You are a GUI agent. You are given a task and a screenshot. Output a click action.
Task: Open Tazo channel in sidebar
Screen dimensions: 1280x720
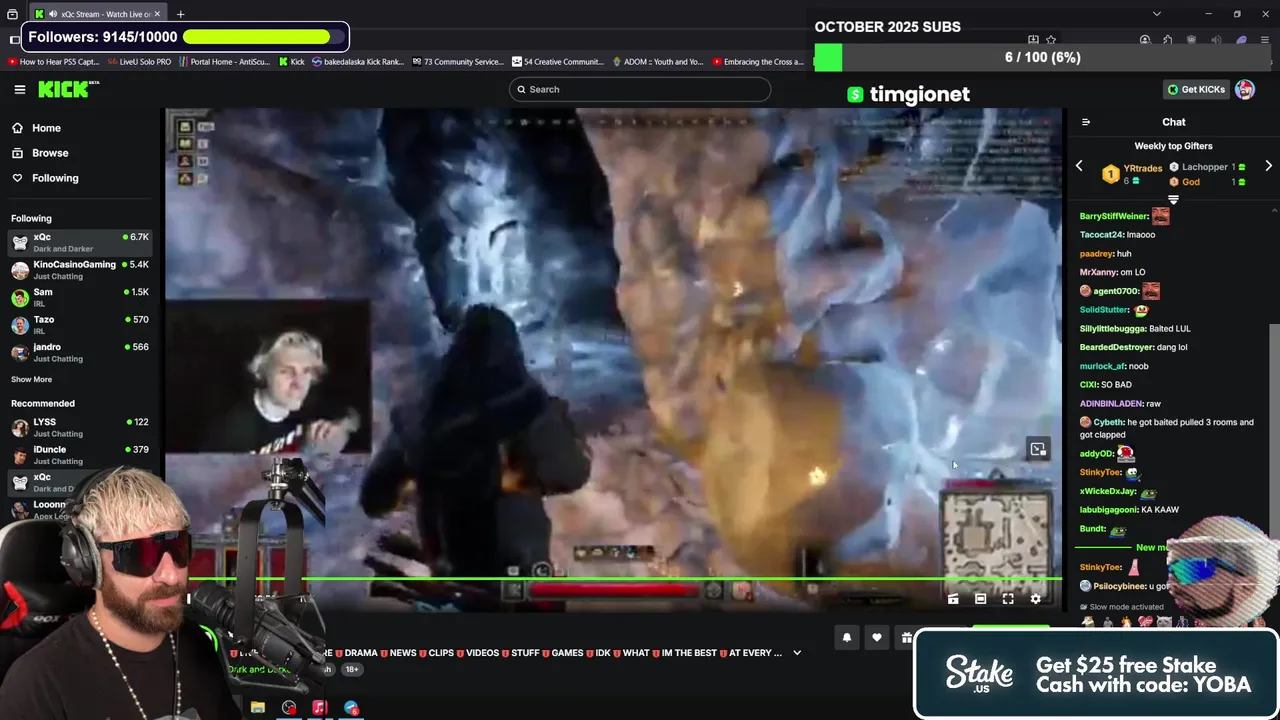80,325
